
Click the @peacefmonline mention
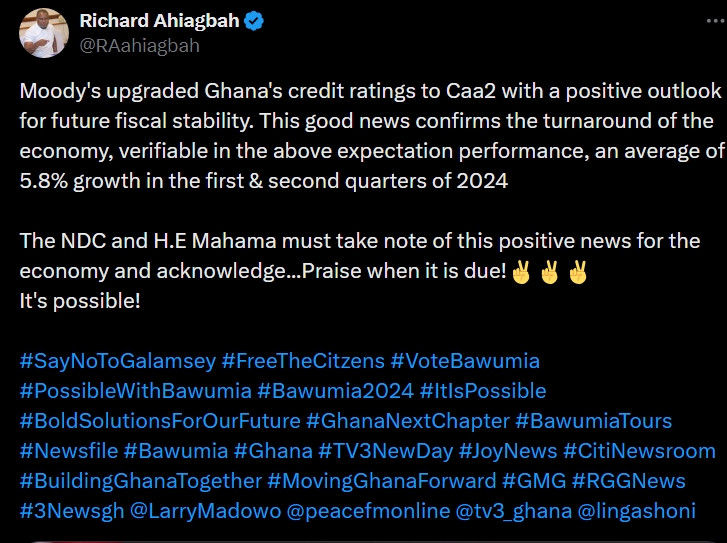click(367, 510)
